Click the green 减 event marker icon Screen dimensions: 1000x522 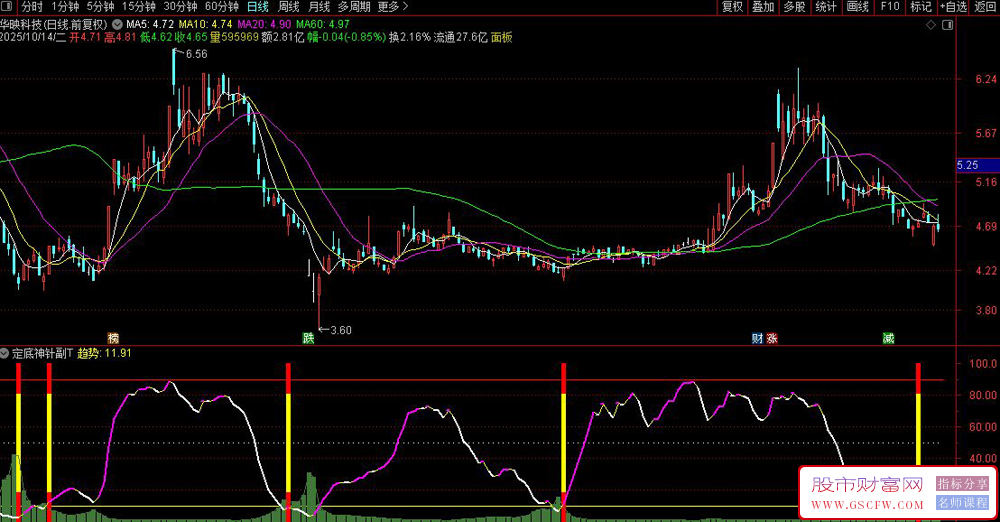(888, 338)
